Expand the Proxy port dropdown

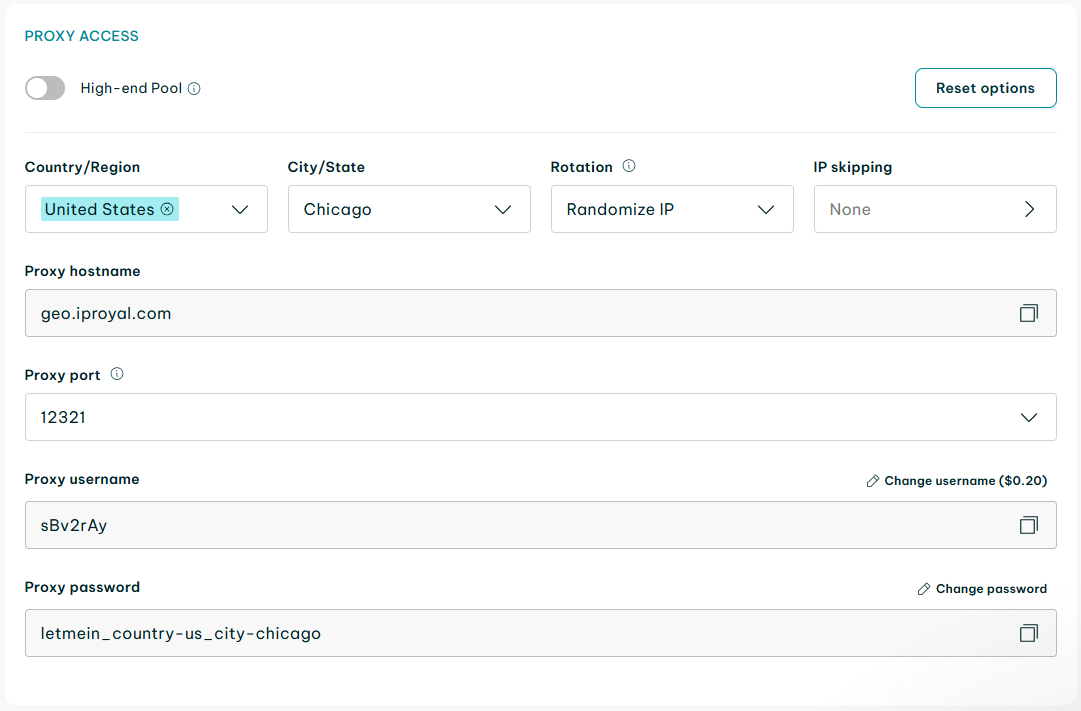[x=1028, y=417]
